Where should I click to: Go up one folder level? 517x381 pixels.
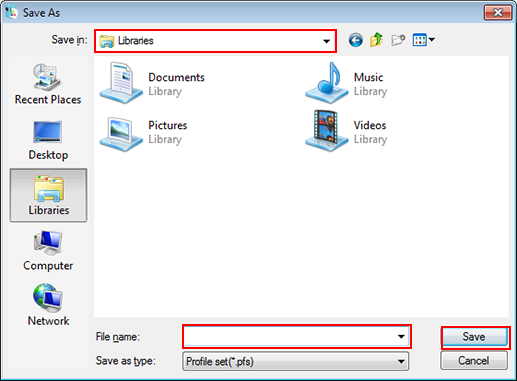pos(377,40)
